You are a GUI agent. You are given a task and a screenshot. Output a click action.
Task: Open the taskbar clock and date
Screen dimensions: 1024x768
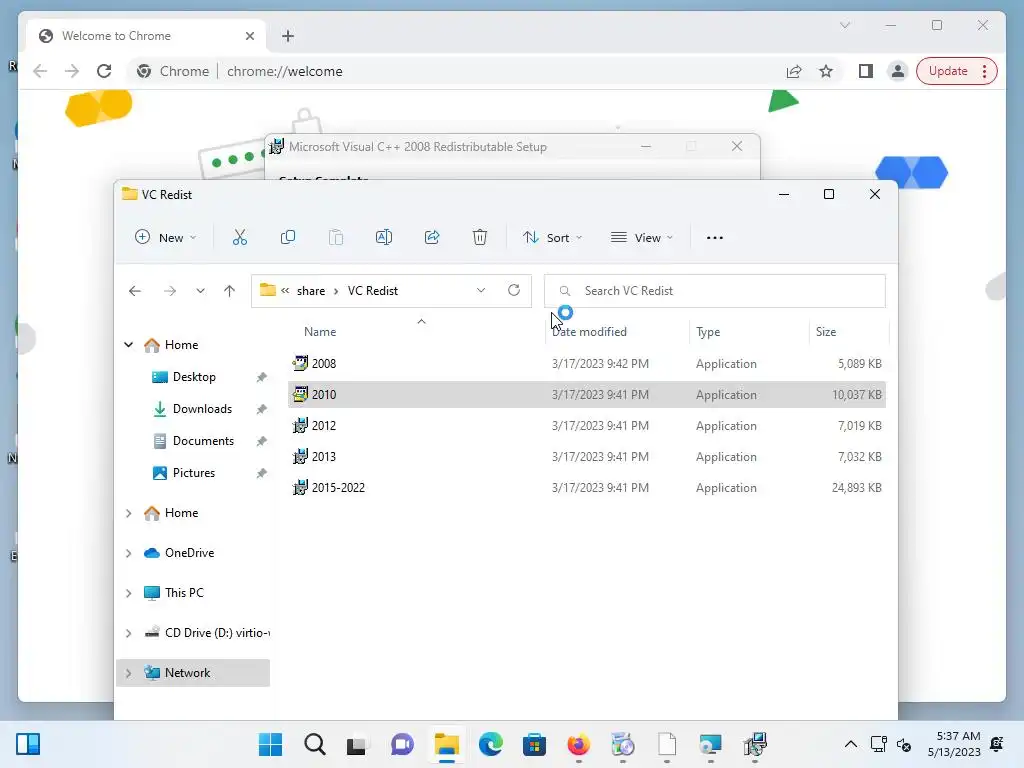tap(954, 744)
